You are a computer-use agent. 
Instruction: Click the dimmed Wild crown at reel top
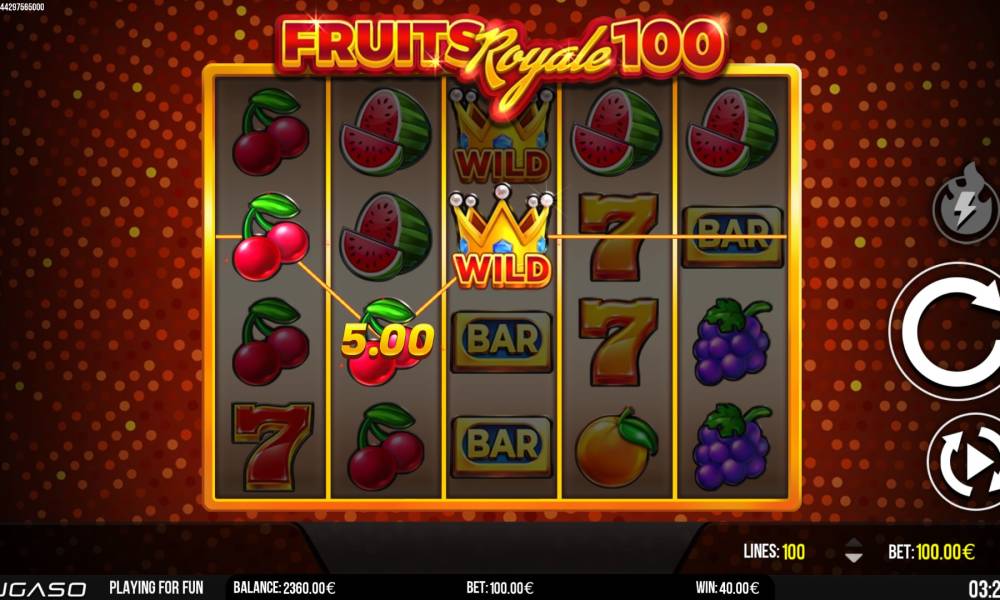click(x=502, y=136)
